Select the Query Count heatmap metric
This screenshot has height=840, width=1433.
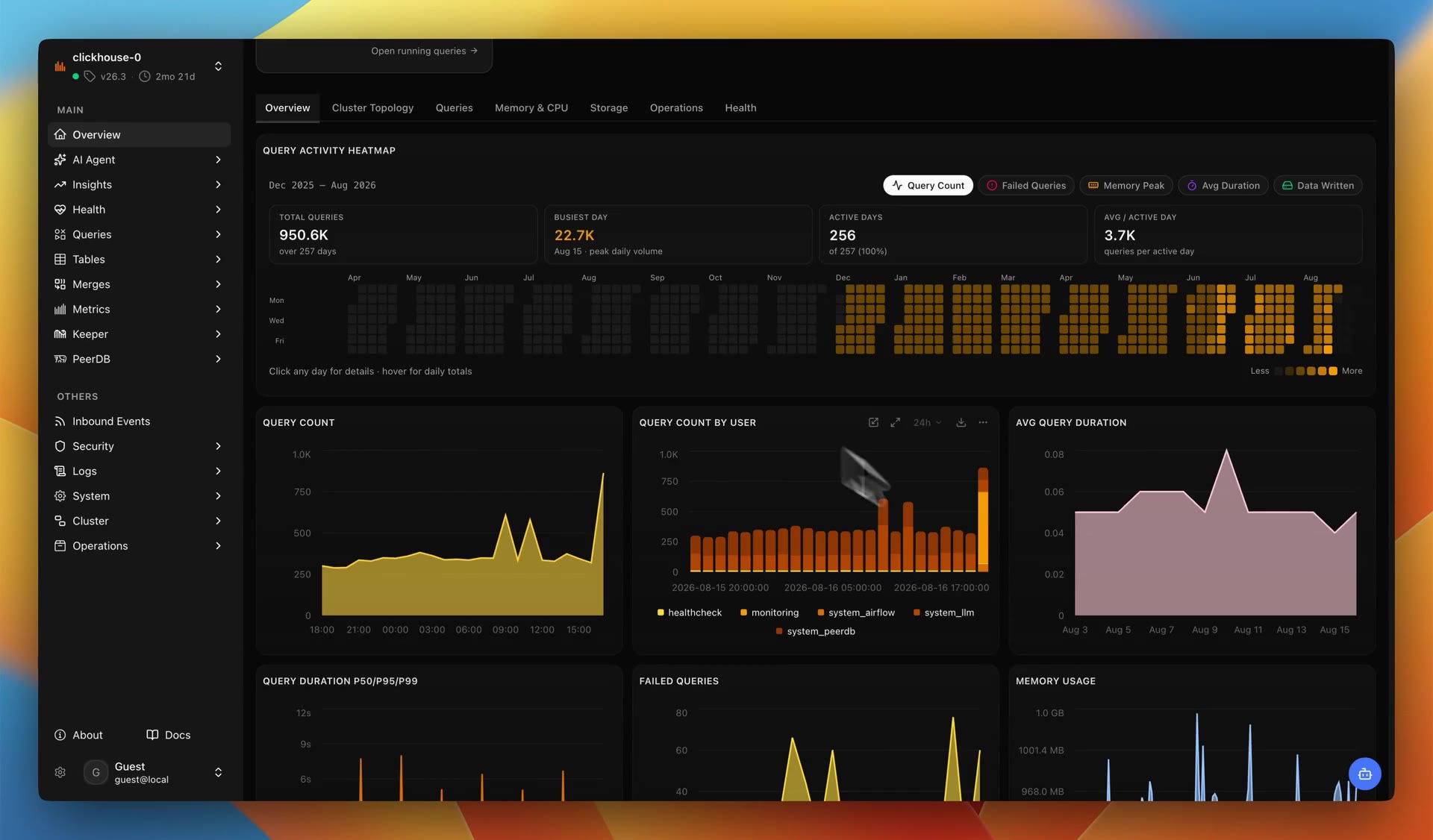click(x=928, y=185)
